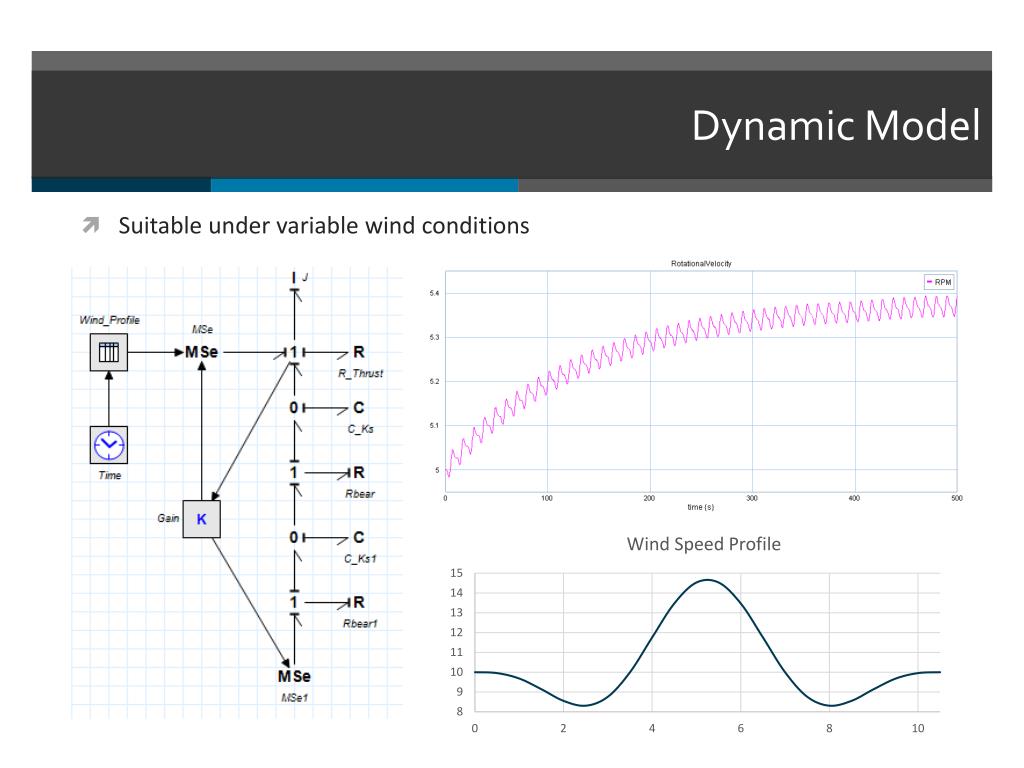Image resolution: width=1024 pixels, height=768 pixels.
Task: Select the Time clock block icon
Action: (109, 445)
